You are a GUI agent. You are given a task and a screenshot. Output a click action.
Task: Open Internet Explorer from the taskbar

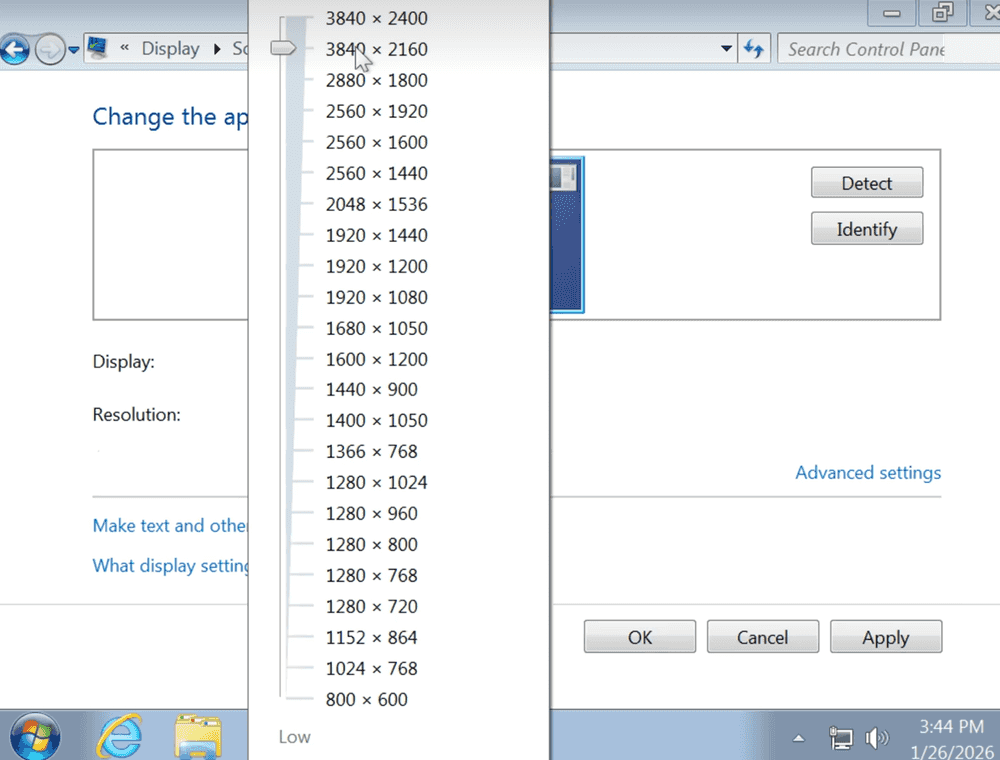point(119,738)
